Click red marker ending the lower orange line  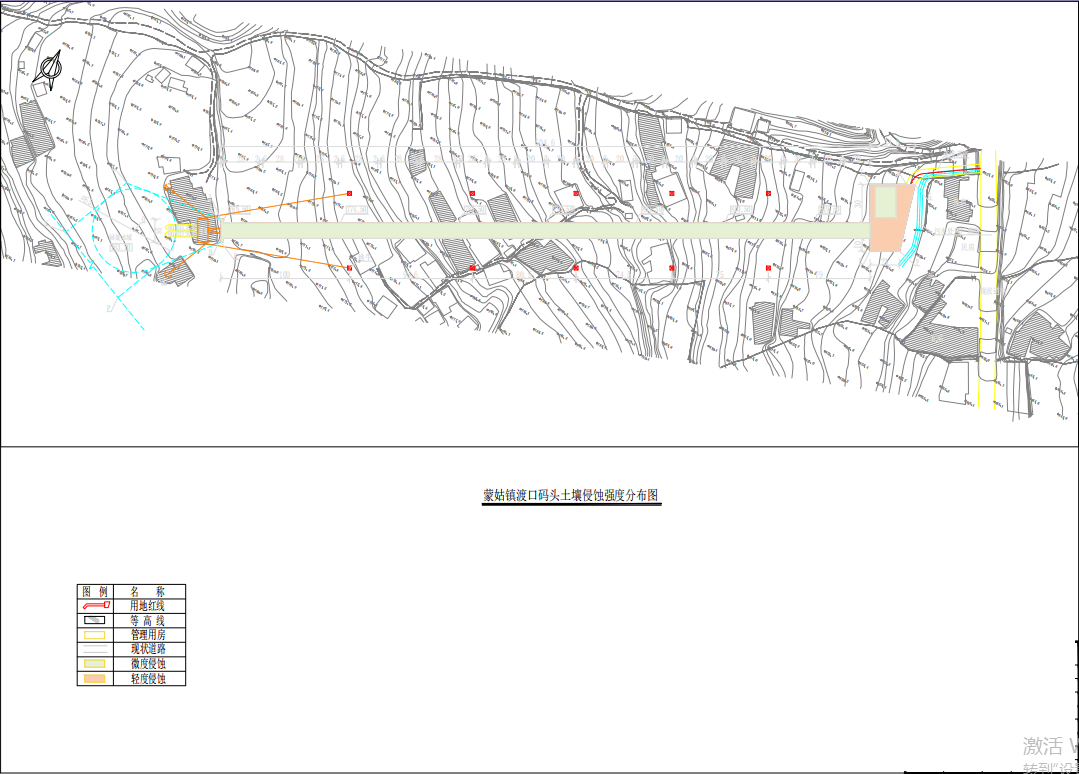tap(349, 268)
